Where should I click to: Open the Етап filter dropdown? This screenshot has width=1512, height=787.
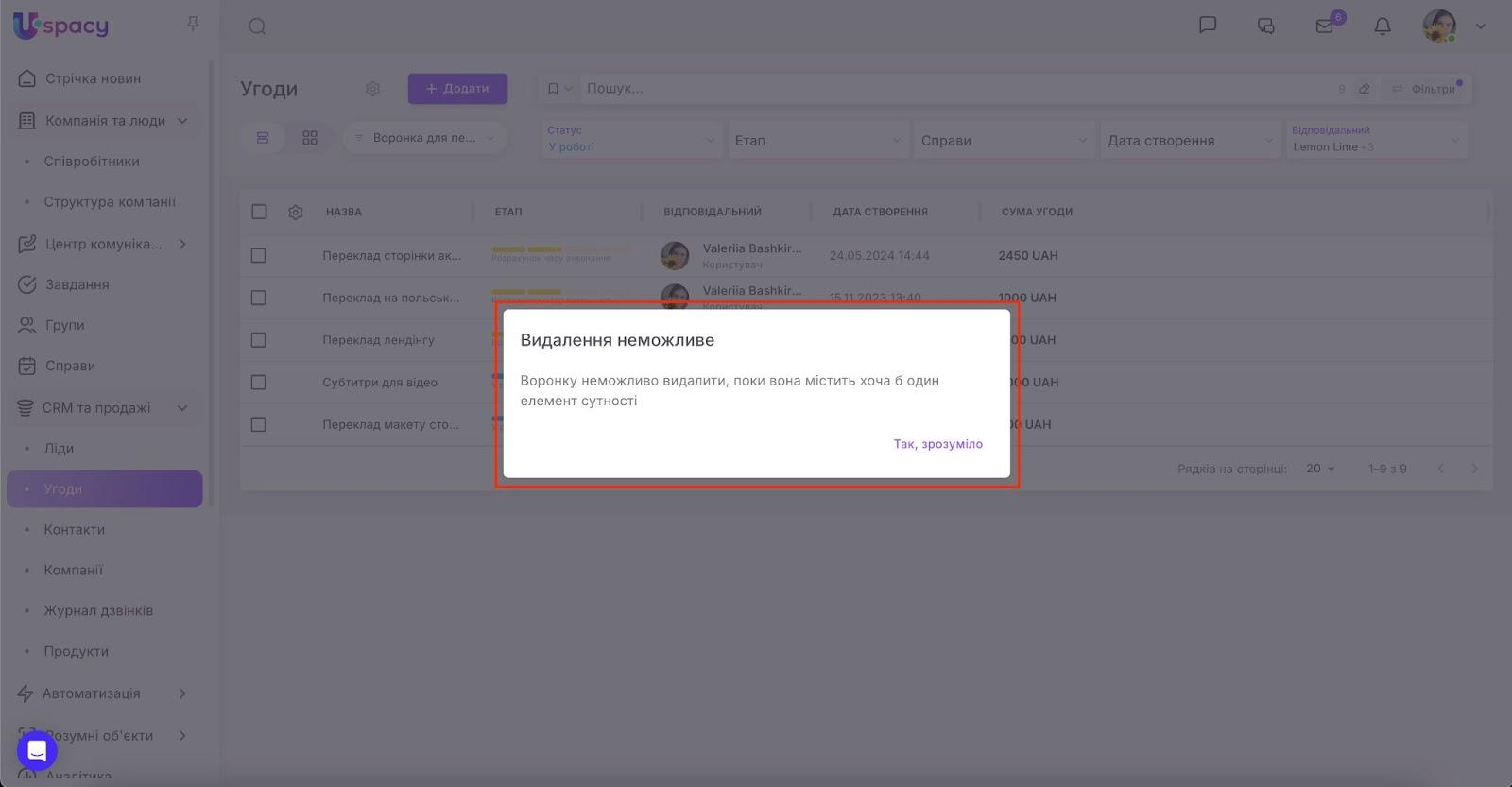pos(818,140)
